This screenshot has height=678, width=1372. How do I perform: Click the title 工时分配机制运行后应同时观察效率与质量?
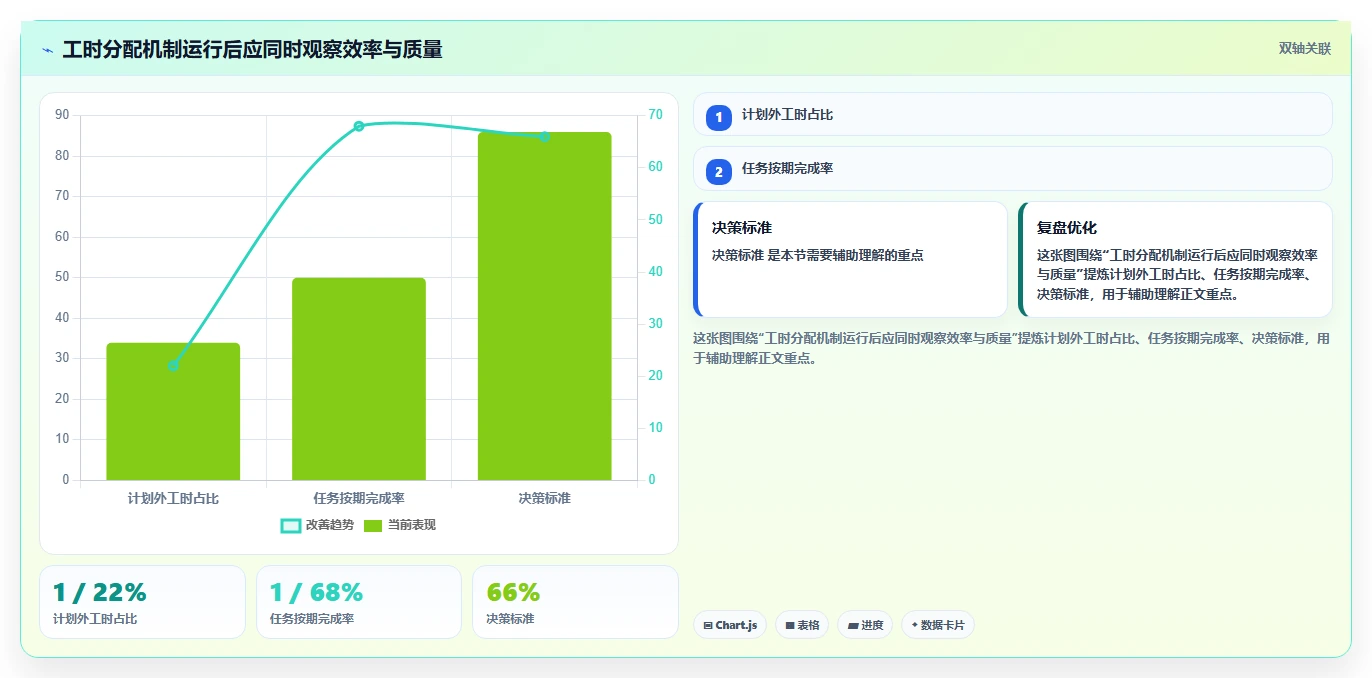[252, 49]
